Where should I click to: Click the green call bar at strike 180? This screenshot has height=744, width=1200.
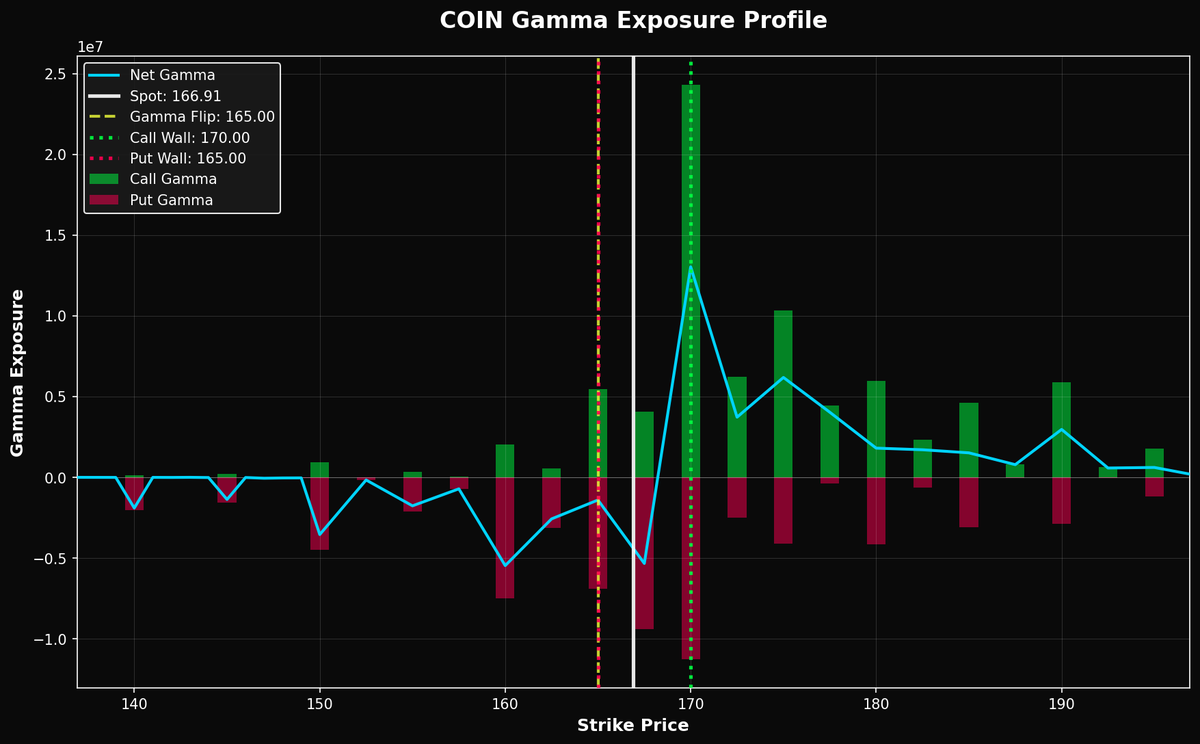[x=876, y=429]
